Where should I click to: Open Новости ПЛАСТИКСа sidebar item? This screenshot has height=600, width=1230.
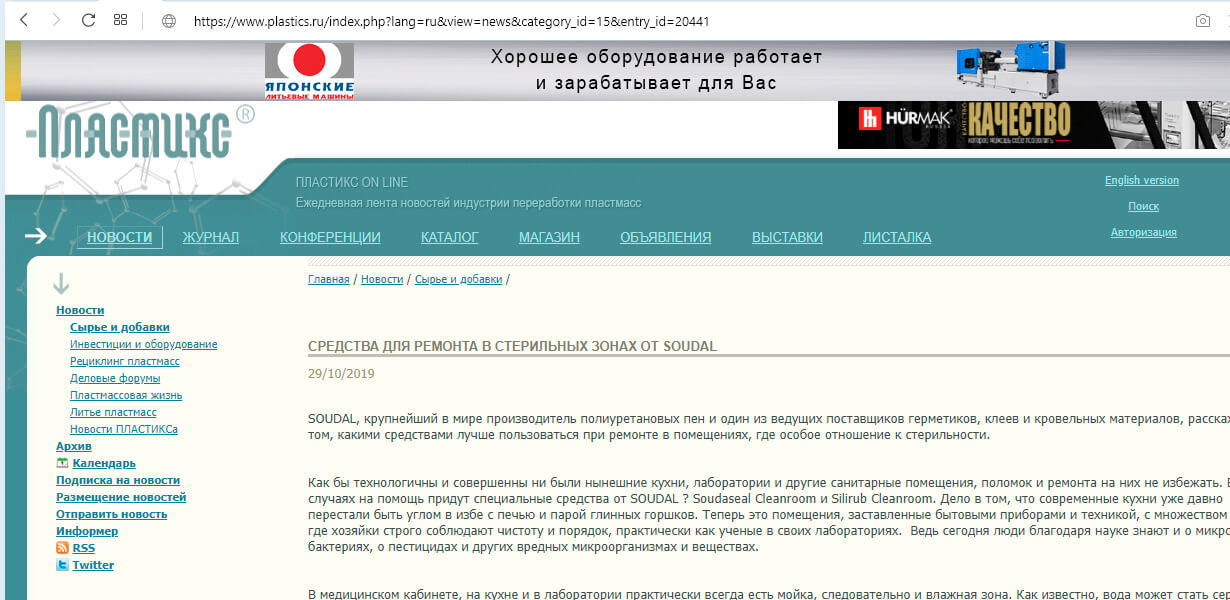click(124, 429)
